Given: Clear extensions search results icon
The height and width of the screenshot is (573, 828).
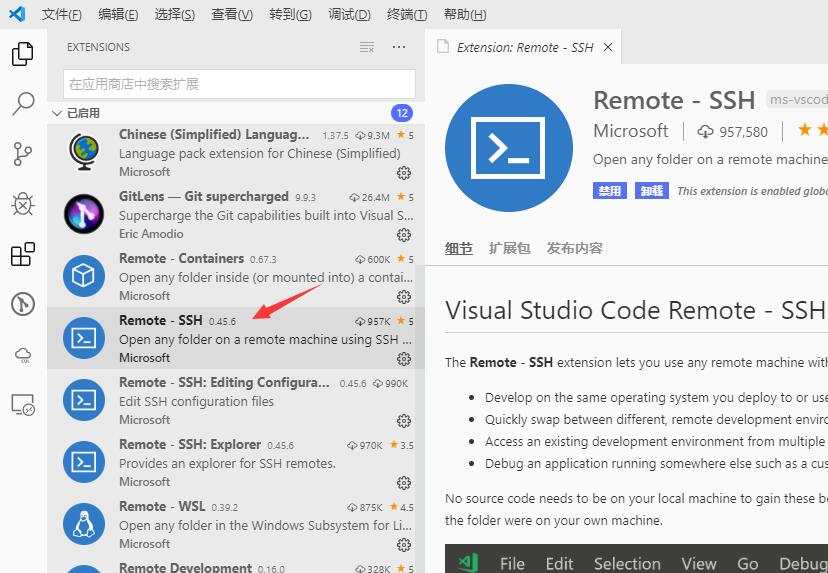Looking at the screenshot, I should 366,48.
